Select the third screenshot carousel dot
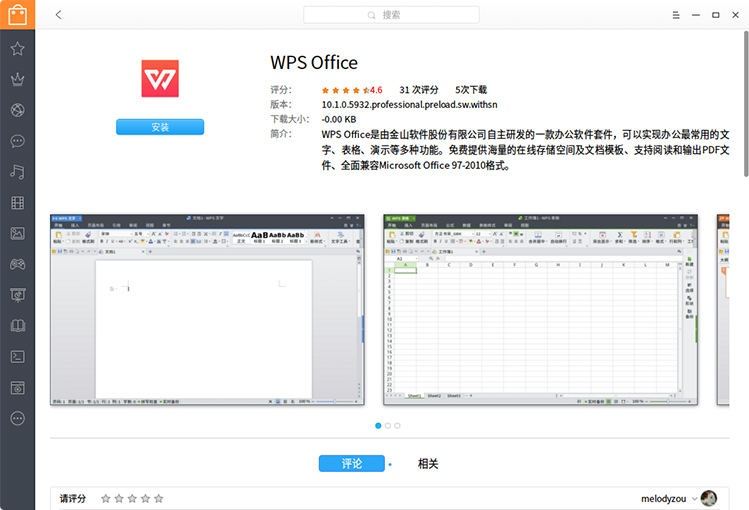 398,426
